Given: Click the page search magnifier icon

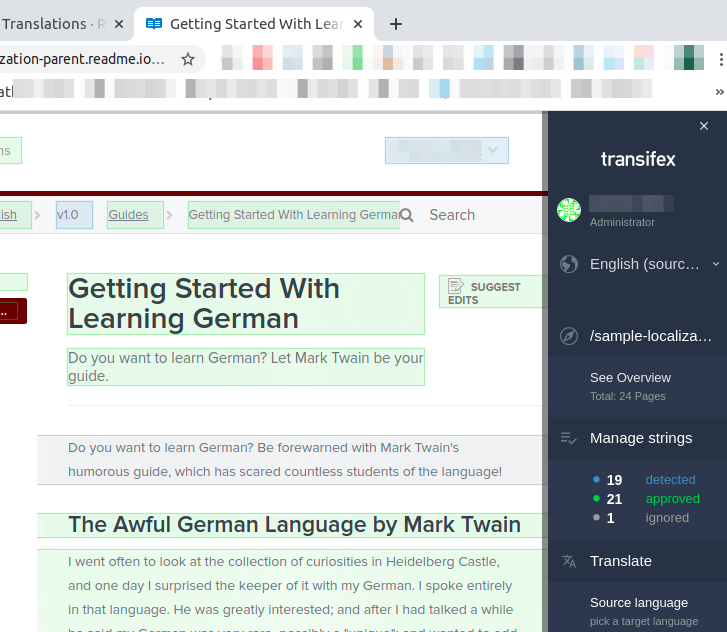Looking at the screenshot, I should click(407, 215).
